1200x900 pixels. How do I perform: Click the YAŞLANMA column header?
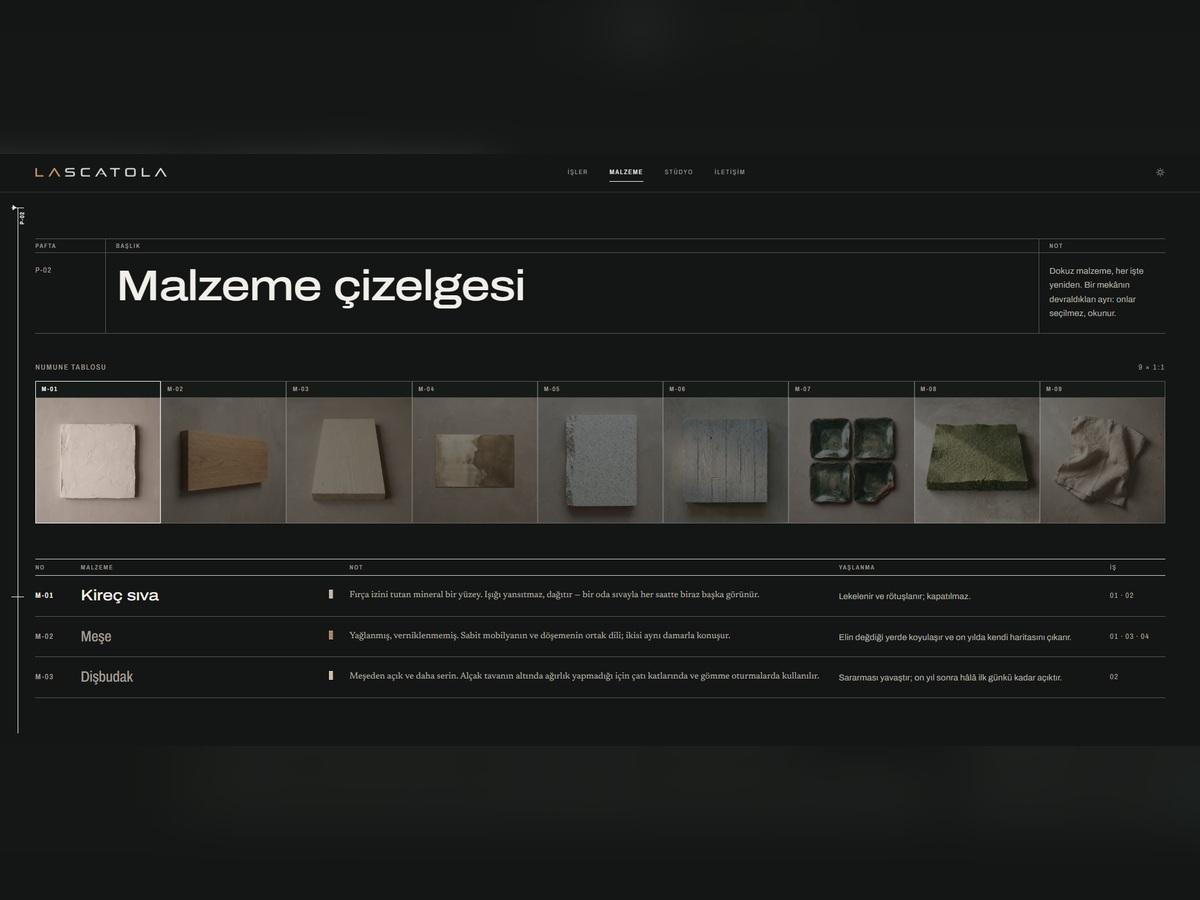(x=856, y=568)
